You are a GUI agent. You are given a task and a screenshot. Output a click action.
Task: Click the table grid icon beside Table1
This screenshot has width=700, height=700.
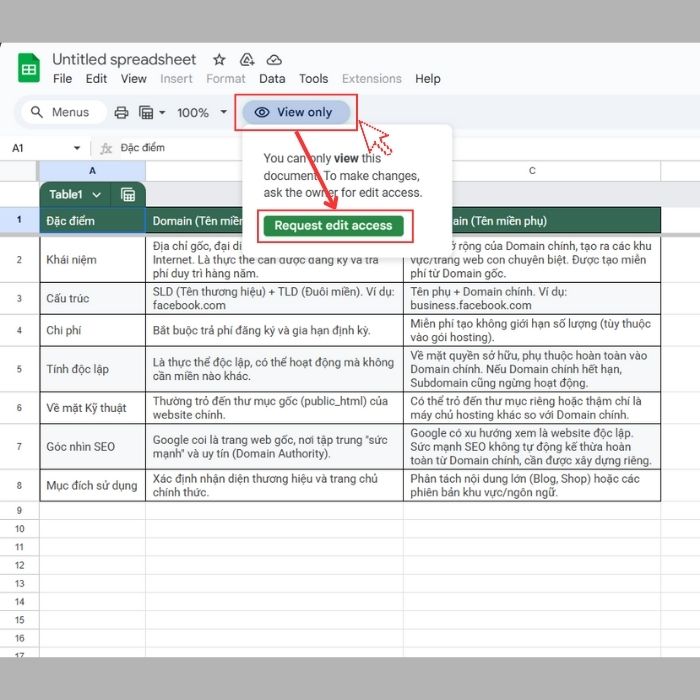click(x=128, y=195)
